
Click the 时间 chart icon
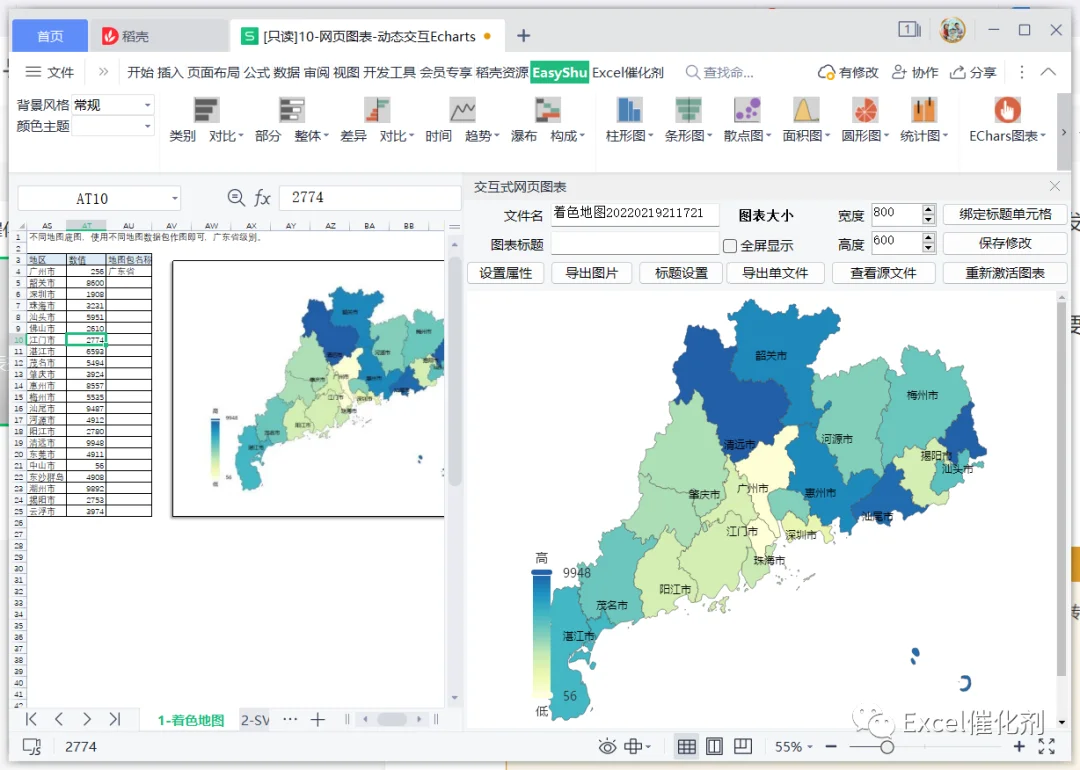(x=462, y=110)
